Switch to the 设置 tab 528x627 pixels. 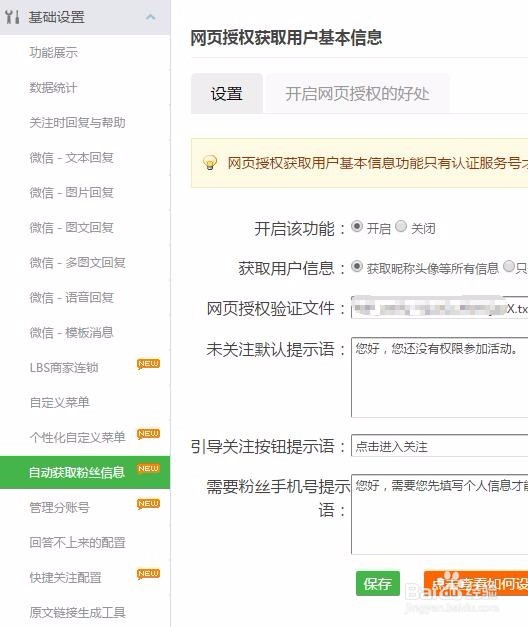pos(227,94)
